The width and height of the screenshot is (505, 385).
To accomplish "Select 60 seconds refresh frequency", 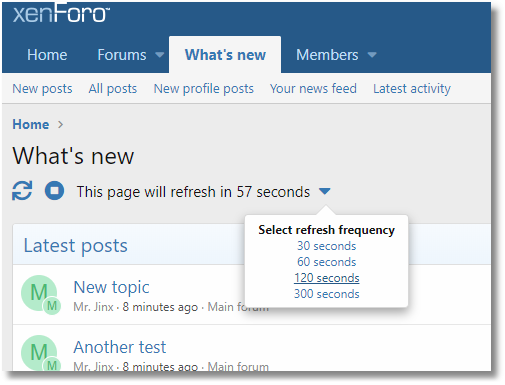I will (326, 262).
